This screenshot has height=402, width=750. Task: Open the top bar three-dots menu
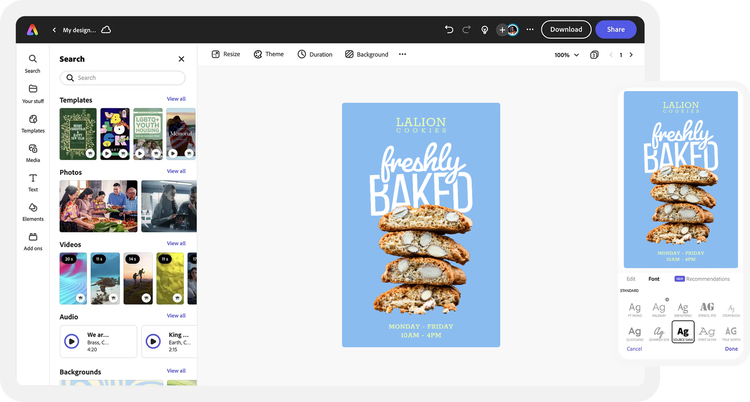tap(530, 30)
